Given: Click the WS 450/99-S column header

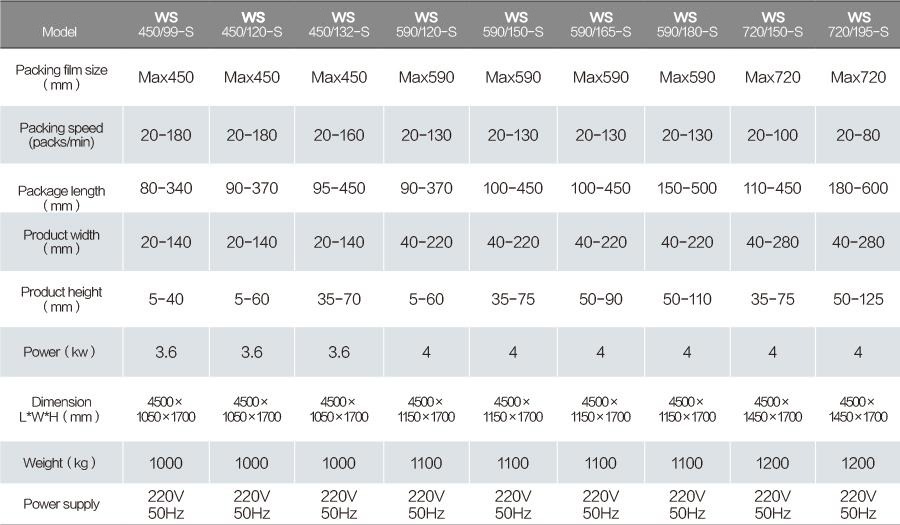Looking at the screenshot, I should point(166,25).
